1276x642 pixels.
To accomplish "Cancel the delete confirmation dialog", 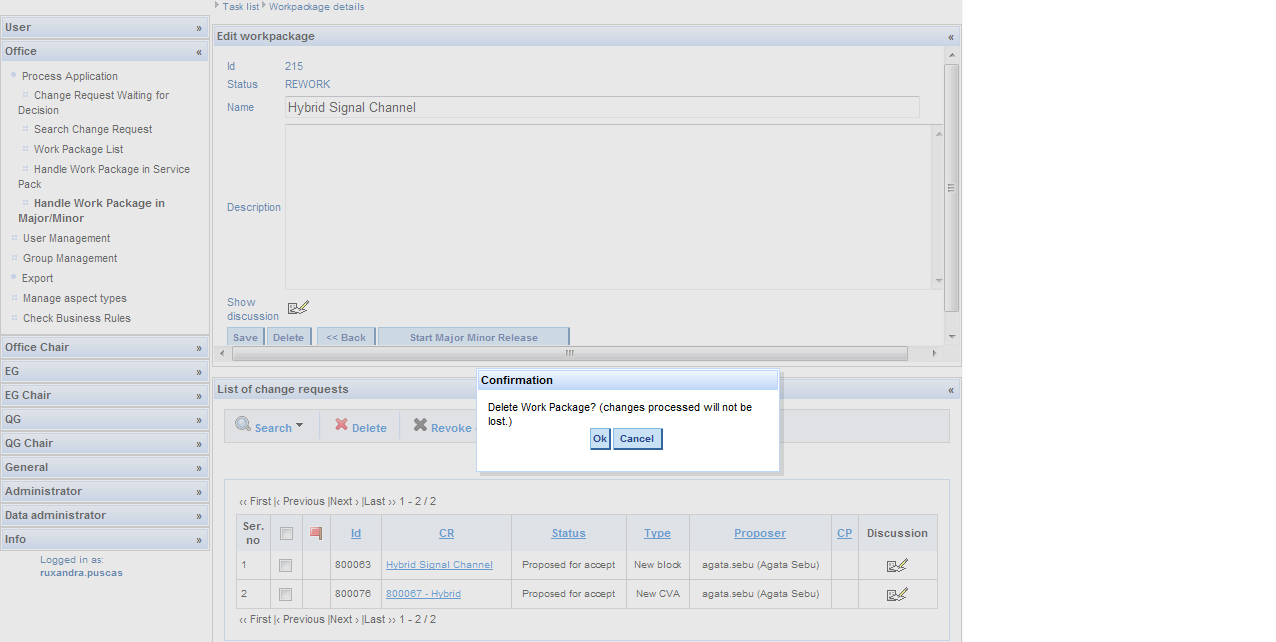I will coord(637,439).
